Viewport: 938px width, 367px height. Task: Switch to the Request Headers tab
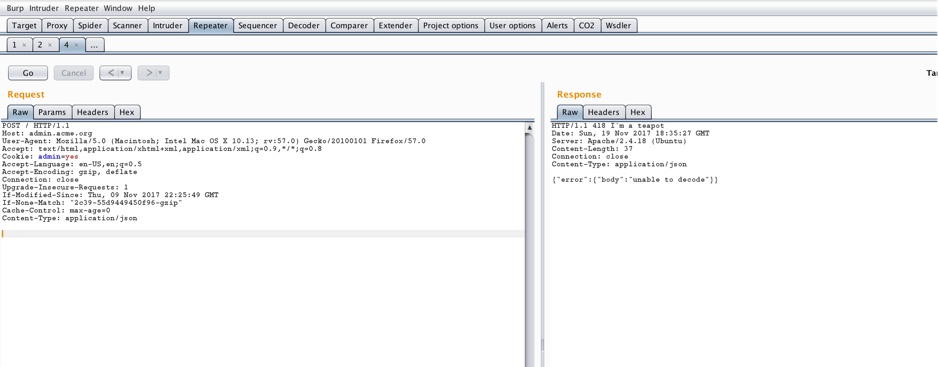click(x=93, y=112)
